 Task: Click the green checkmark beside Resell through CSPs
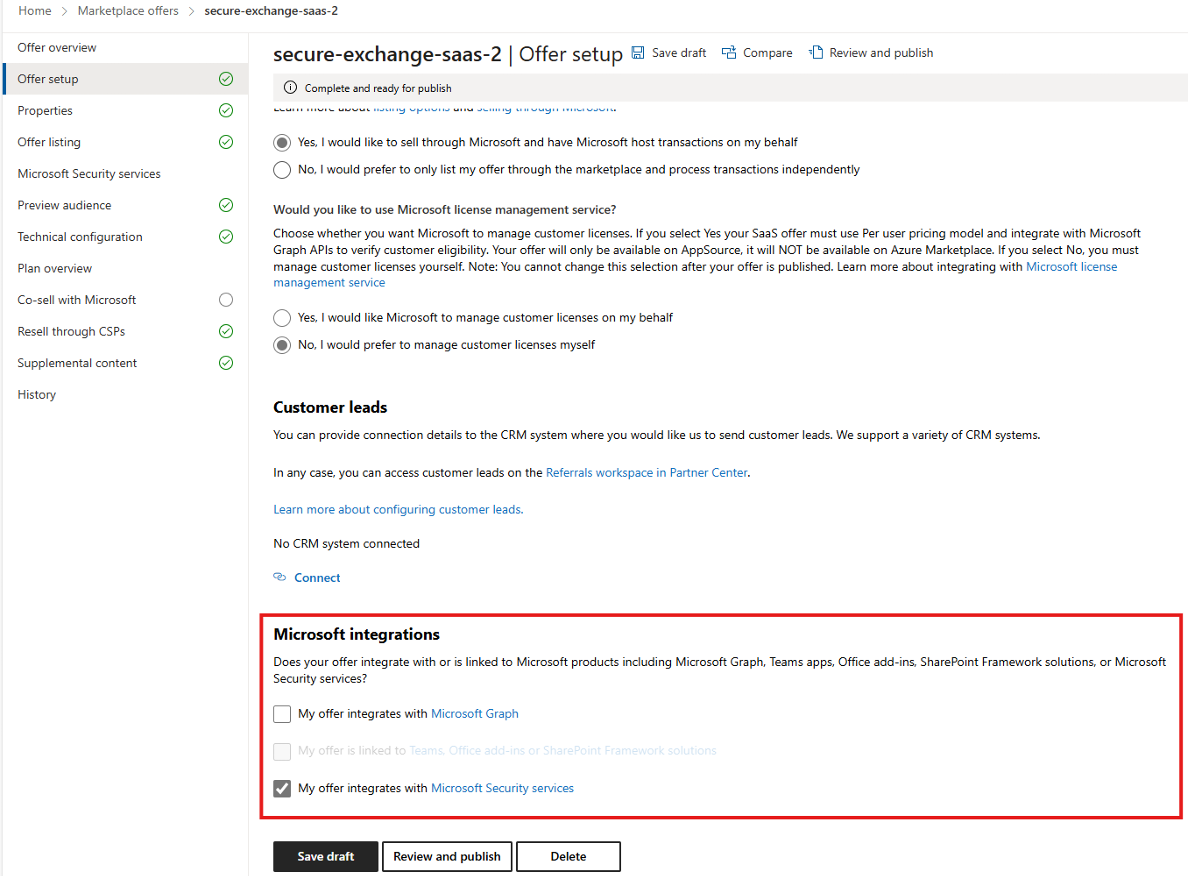225,331
